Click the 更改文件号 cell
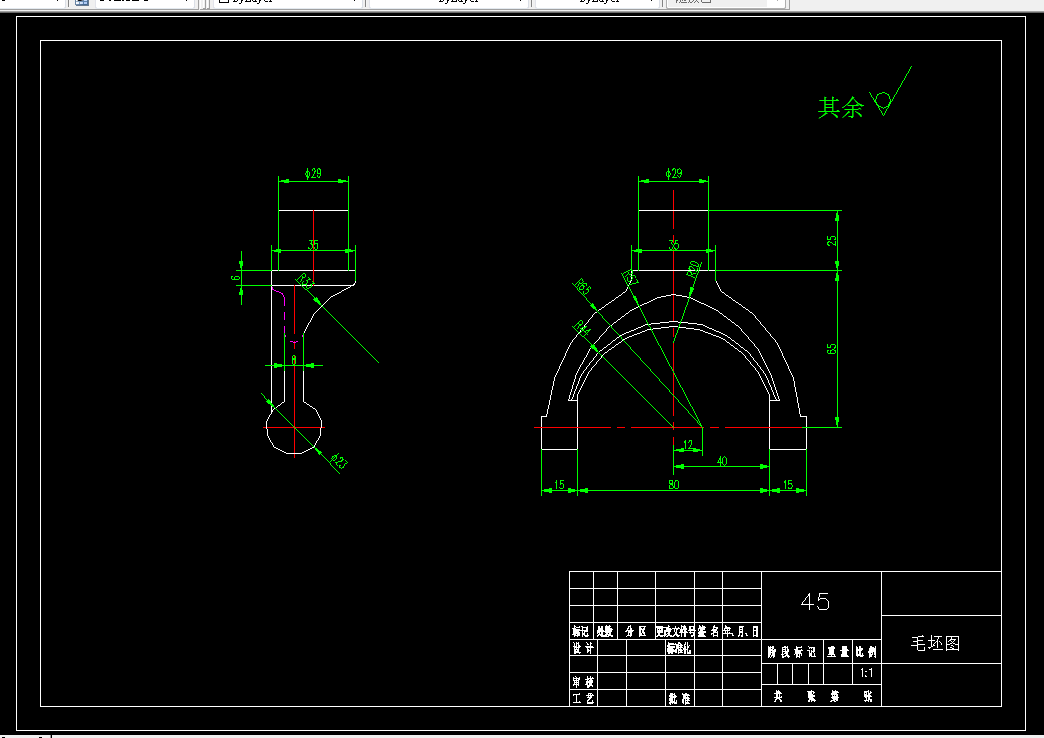This screenshot has width=1044, height=738. [x=675, y=631]
